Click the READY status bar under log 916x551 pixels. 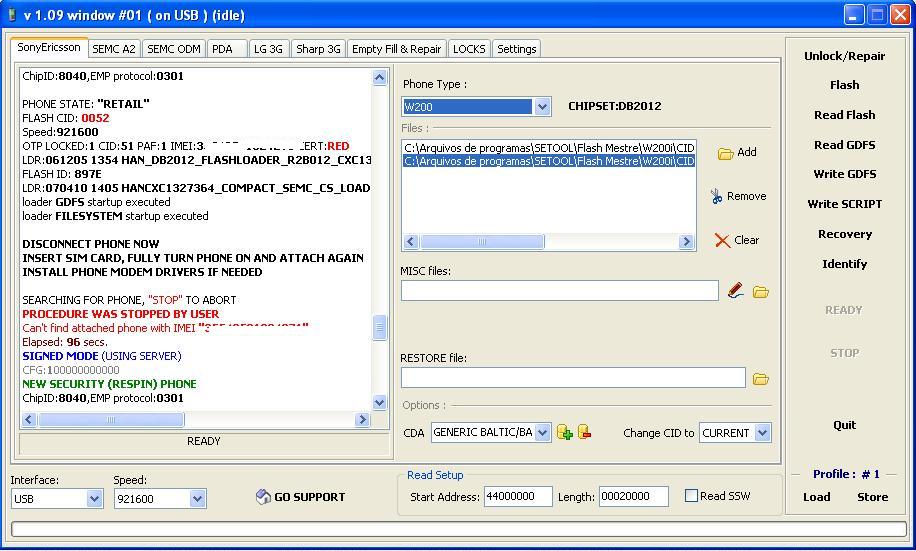(203, 442)
